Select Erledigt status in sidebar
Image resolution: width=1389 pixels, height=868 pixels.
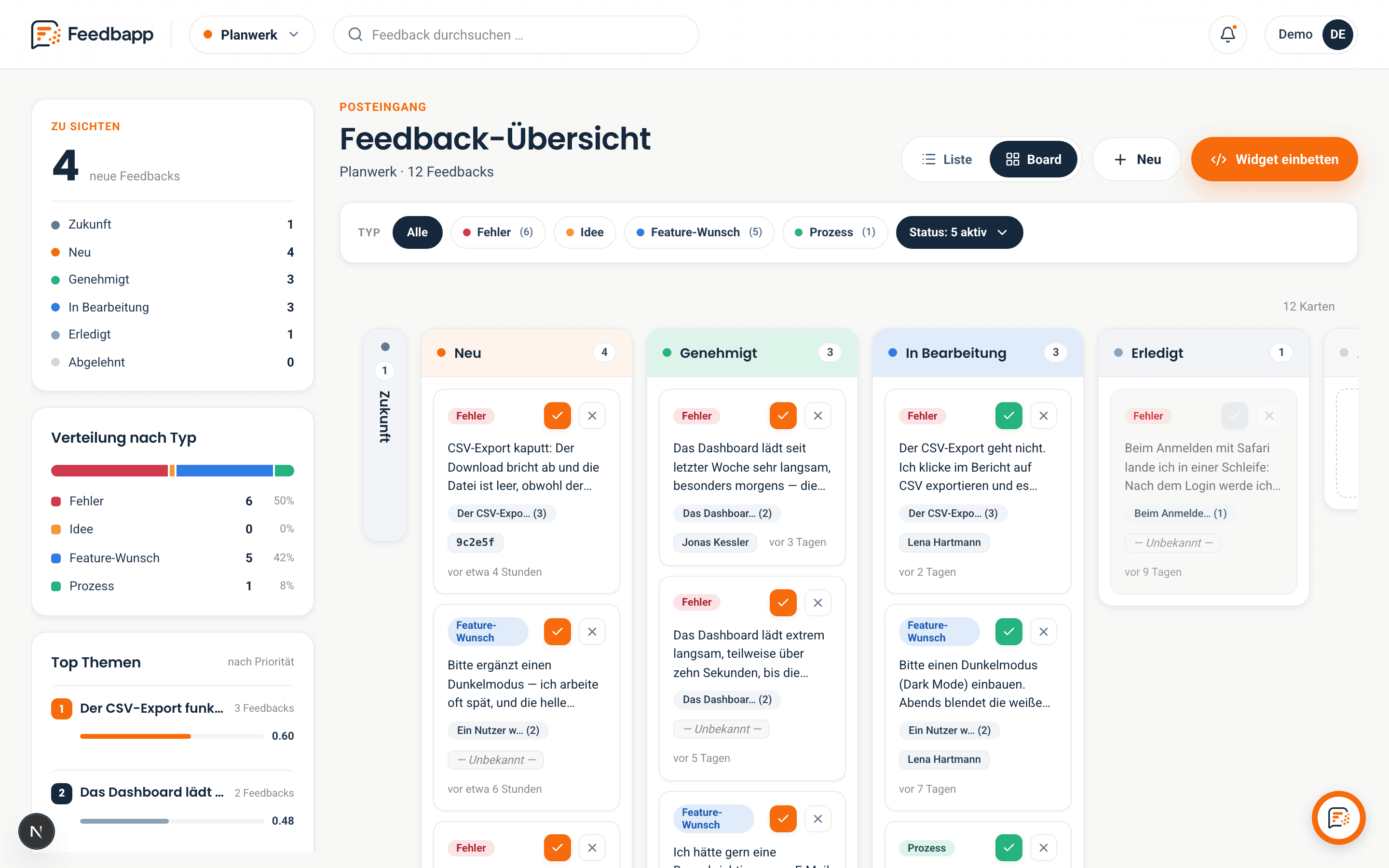[x=172, y=334]
